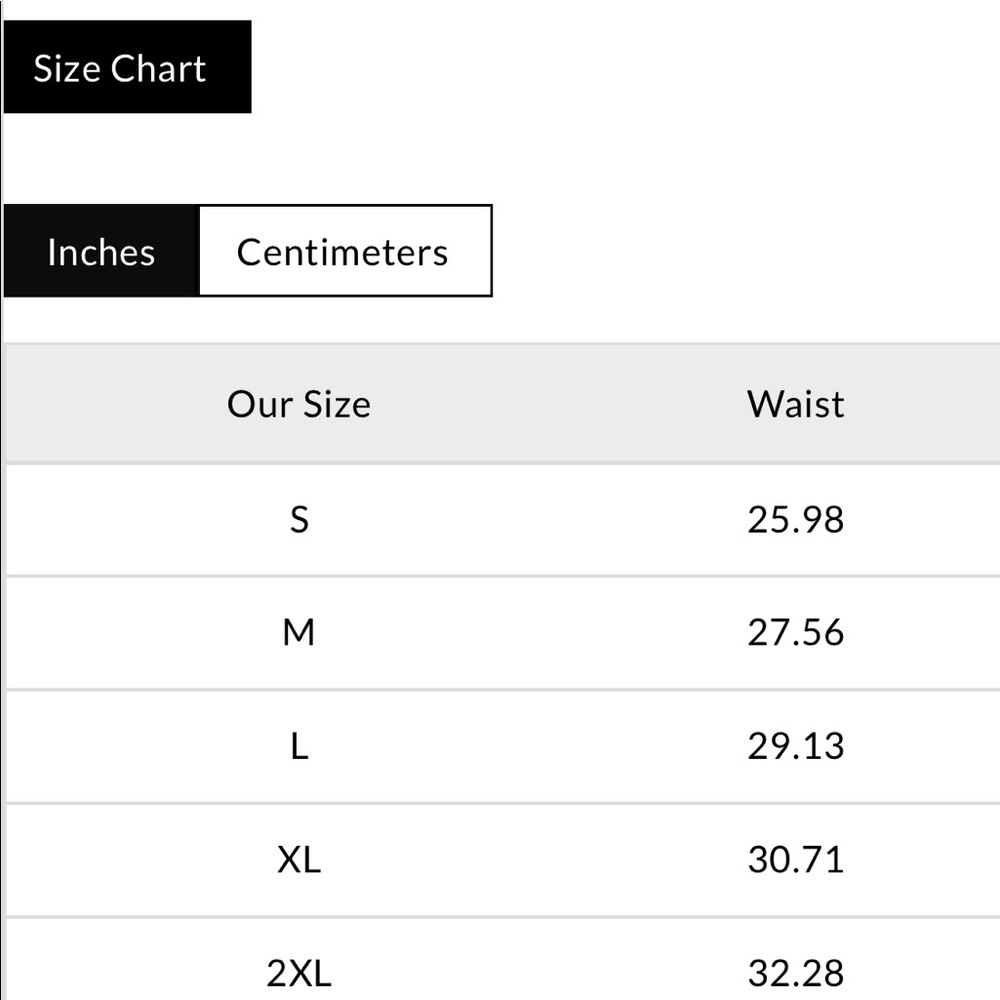Click the letter S in Size Chart
The width and height of the screenshot is (1000, 1000).
pos(43,68)
